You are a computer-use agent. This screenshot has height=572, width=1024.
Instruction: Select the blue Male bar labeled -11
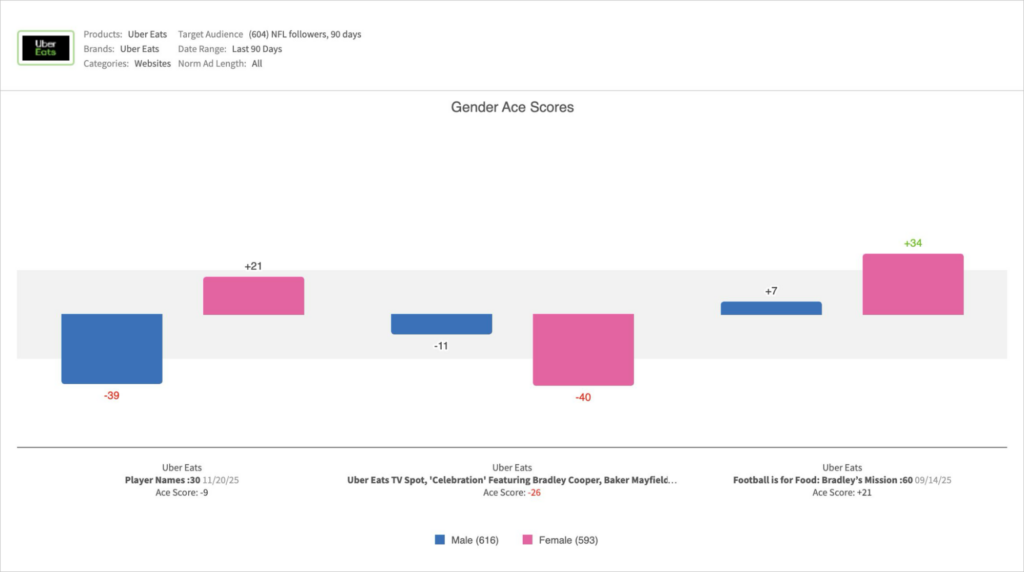(441, 324)
